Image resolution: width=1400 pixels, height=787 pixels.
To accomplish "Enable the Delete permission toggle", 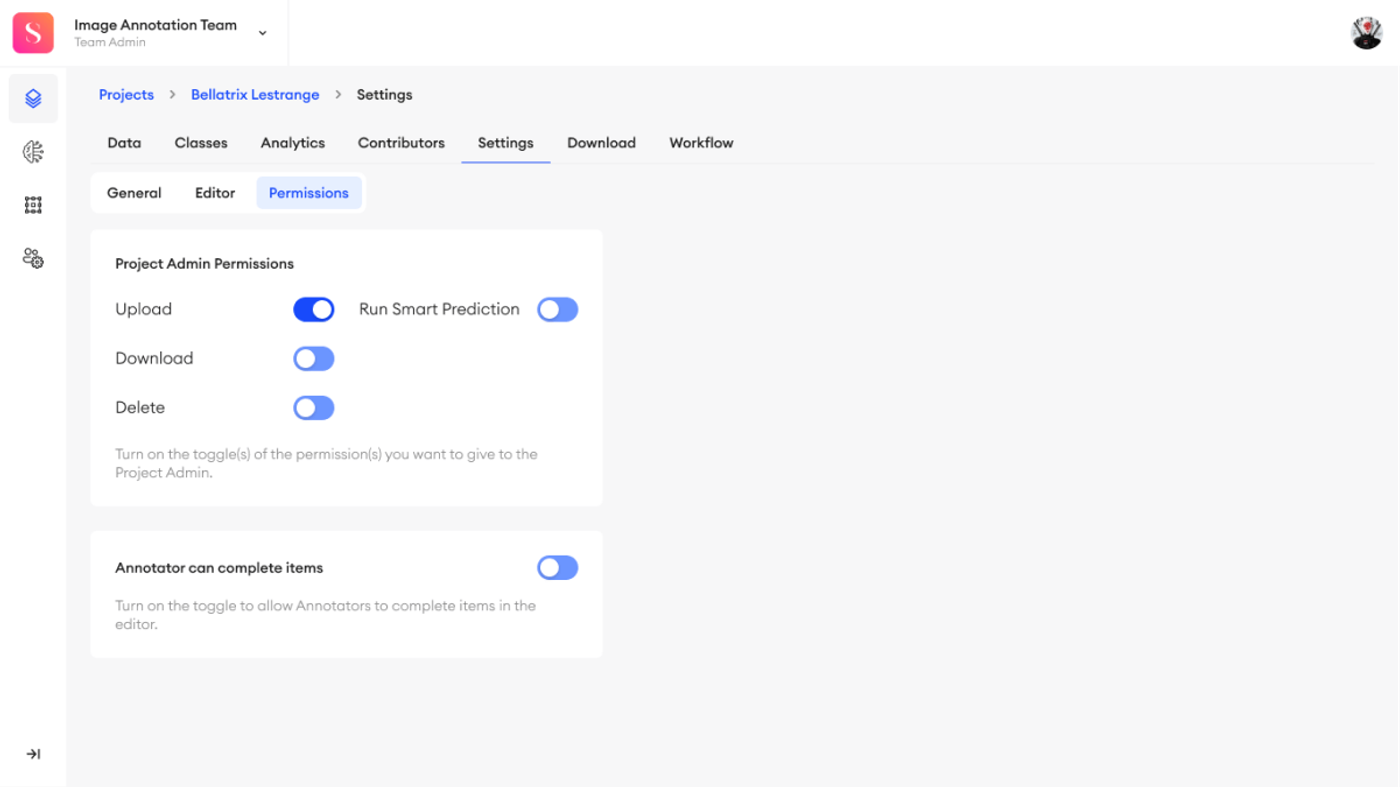I will [314, 408].
